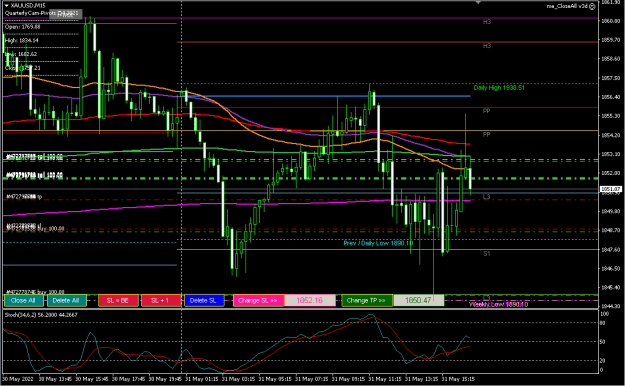Click the L3 label above the S1 label
This screenshot has height=386, width=625.
[487, 197]
